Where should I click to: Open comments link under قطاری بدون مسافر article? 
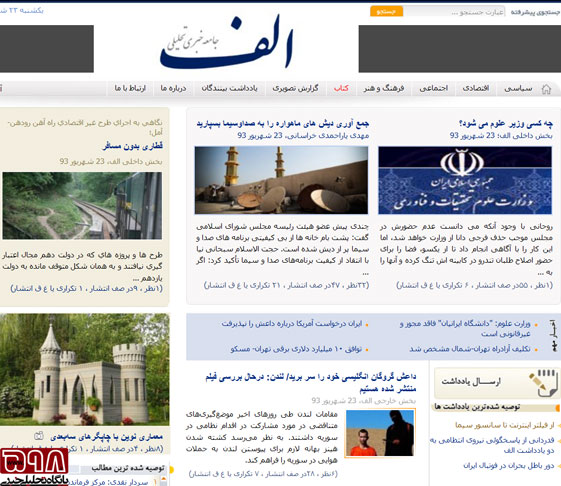(86, 288)
